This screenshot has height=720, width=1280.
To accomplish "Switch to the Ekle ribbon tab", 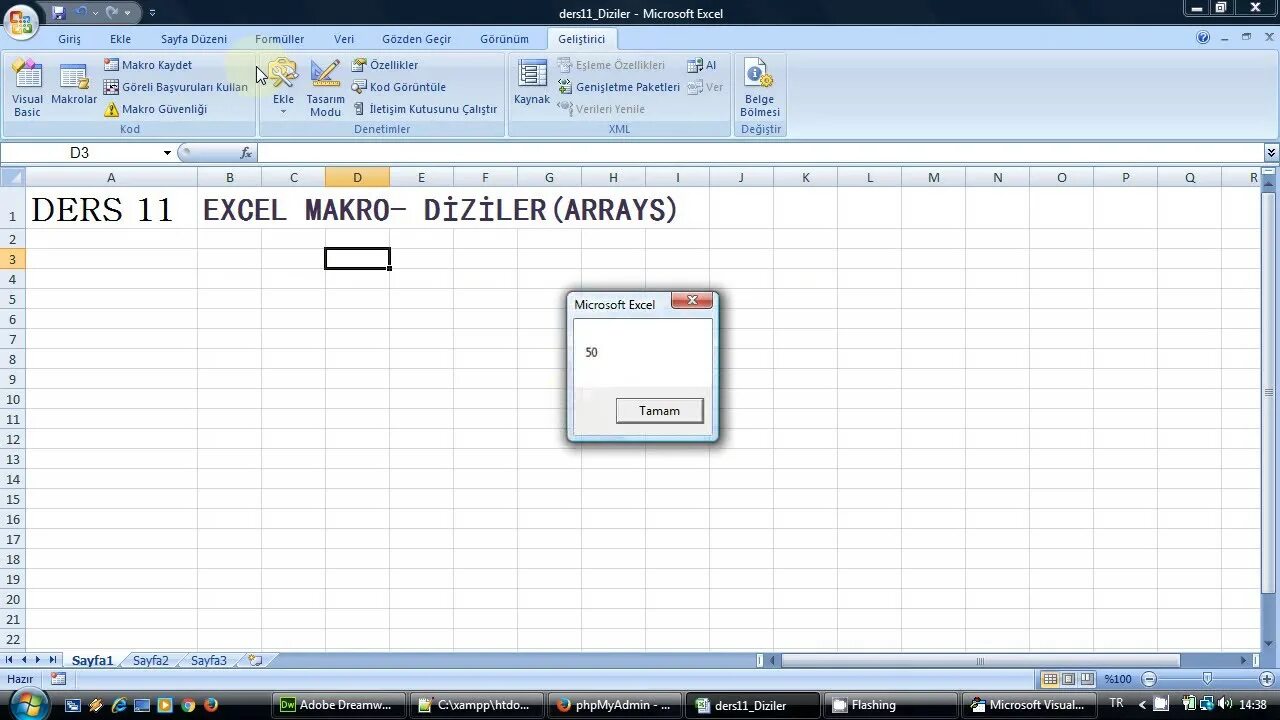I will (x=120, y=39).
